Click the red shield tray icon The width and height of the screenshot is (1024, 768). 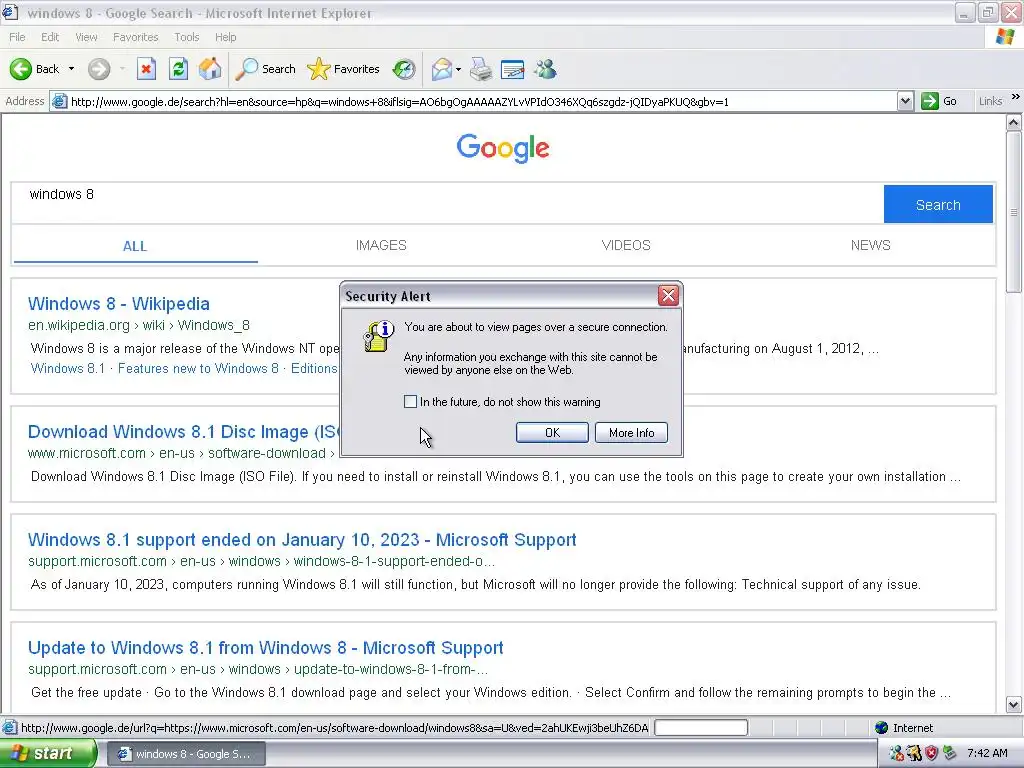point(931,754)
